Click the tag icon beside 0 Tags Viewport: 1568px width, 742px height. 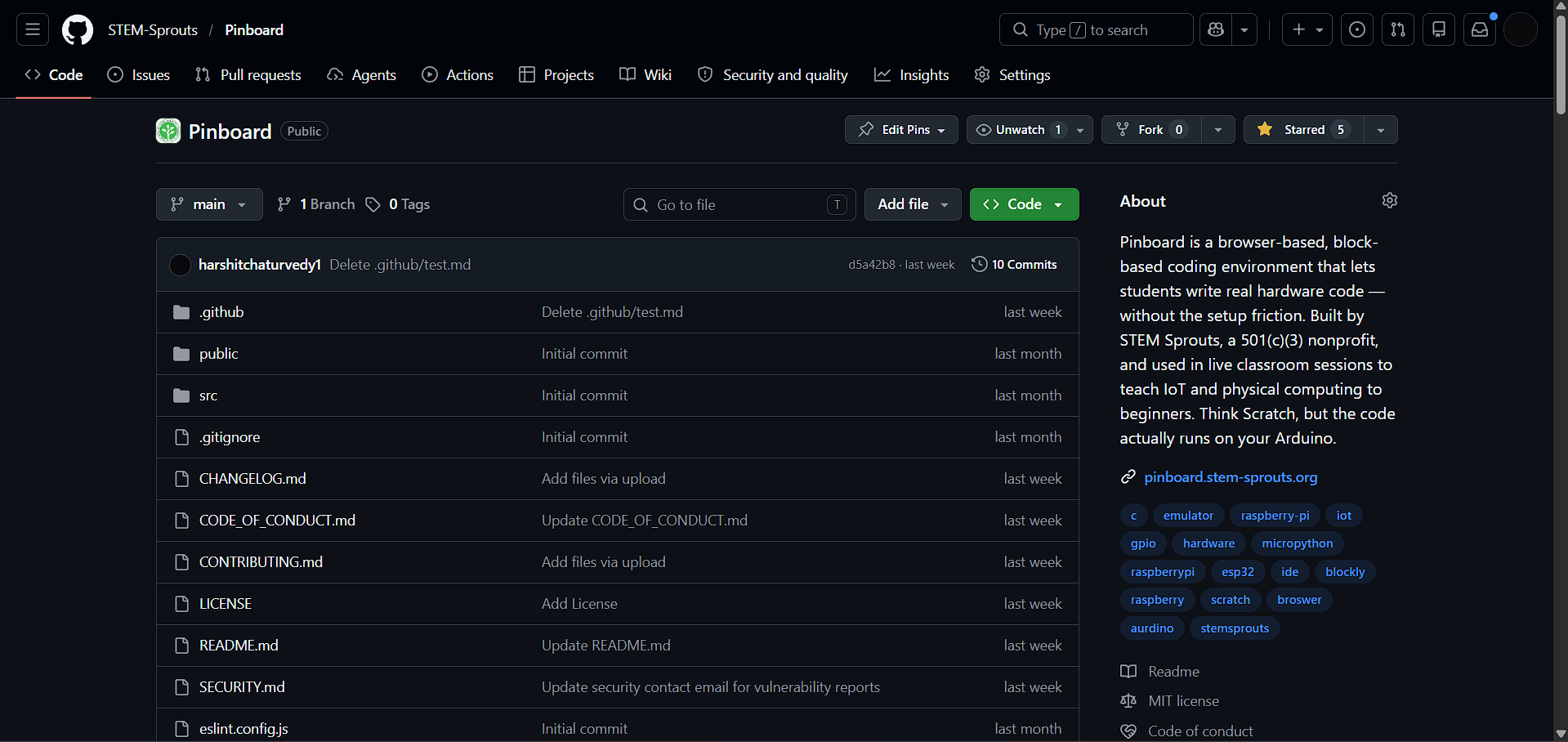point(373,204)
